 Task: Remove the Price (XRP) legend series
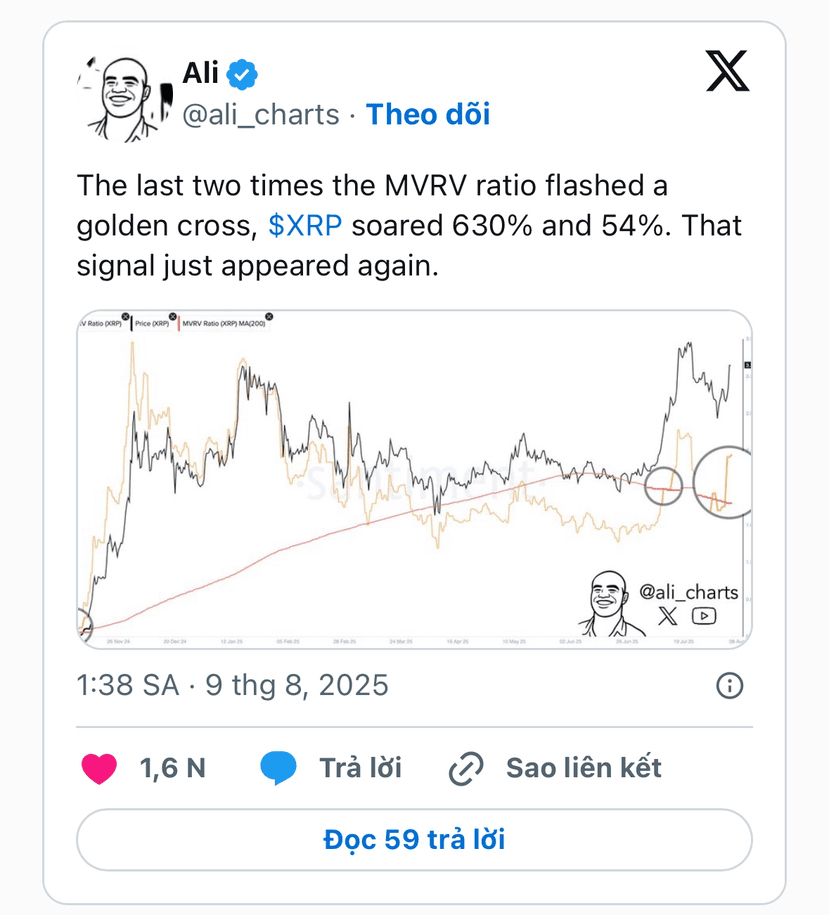(x=172, y=316)
